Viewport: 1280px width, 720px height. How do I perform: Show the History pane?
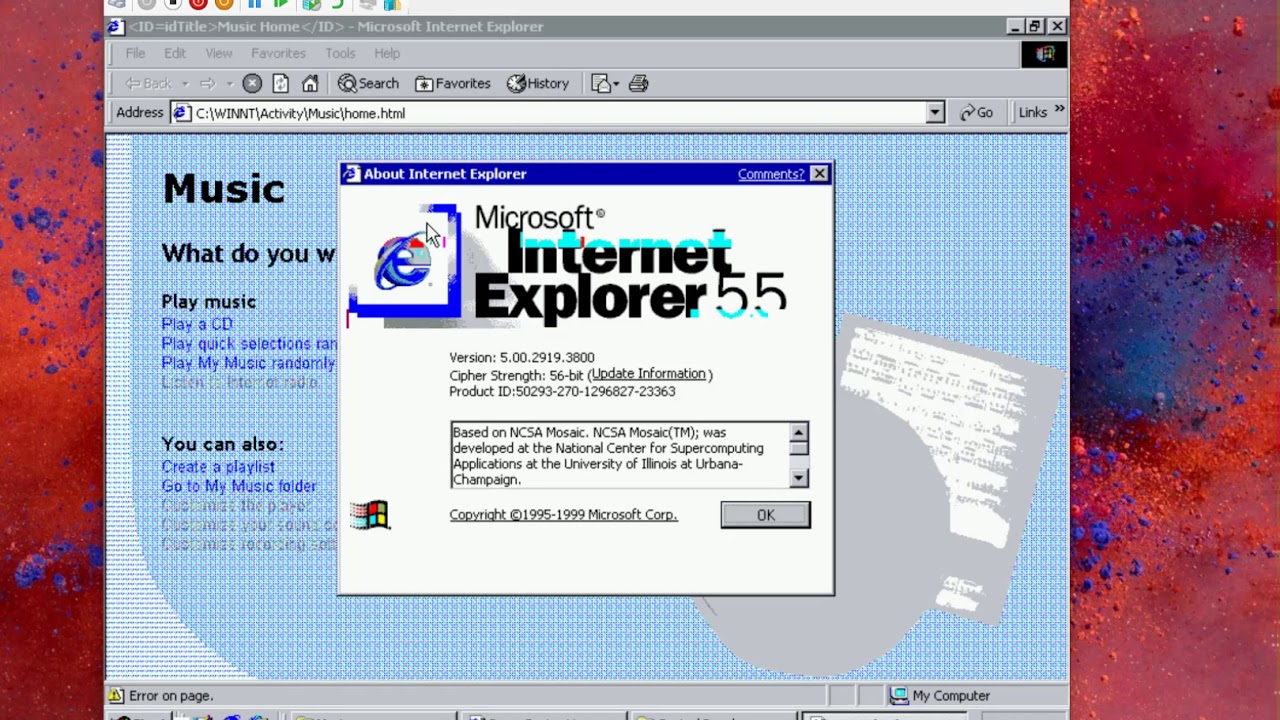(538, 83)
